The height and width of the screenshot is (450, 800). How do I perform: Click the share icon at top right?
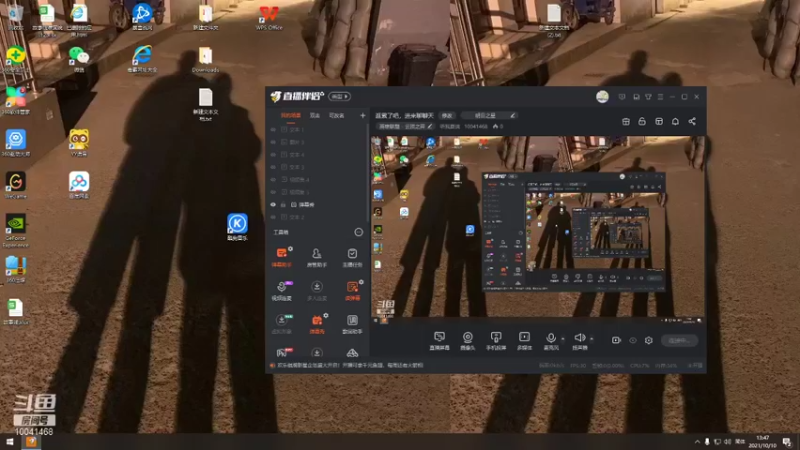[692, 121]
